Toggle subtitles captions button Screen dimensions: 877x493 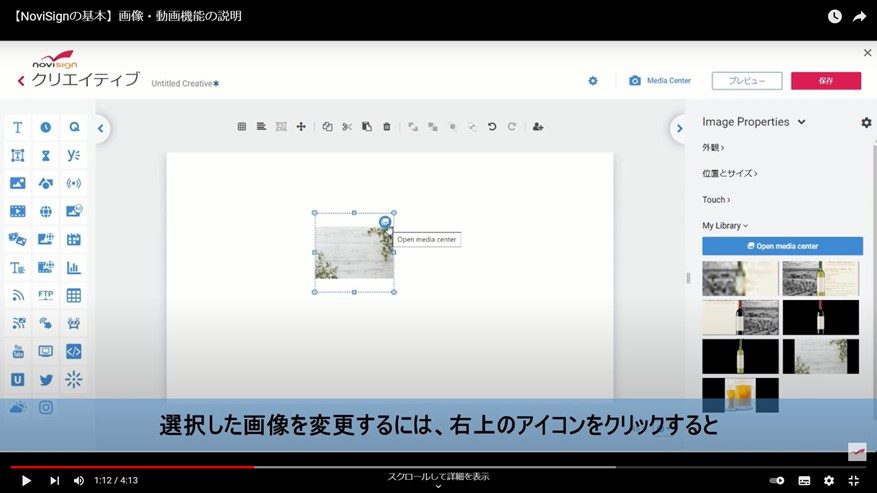[x=804, y=480]
